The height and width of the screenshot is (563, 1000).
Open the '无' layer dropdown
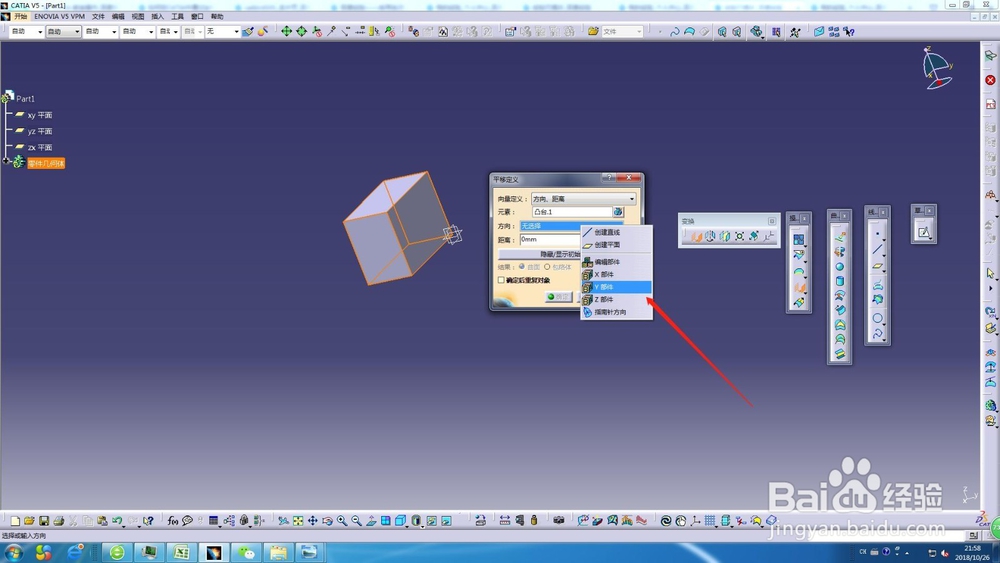(x=222, y=31)
